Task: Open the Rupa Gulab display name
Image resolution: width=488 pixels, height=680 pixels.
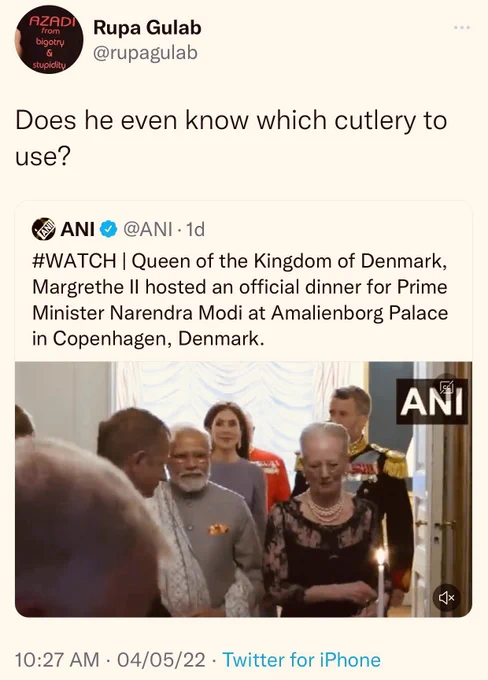Action: click(147, 28)
